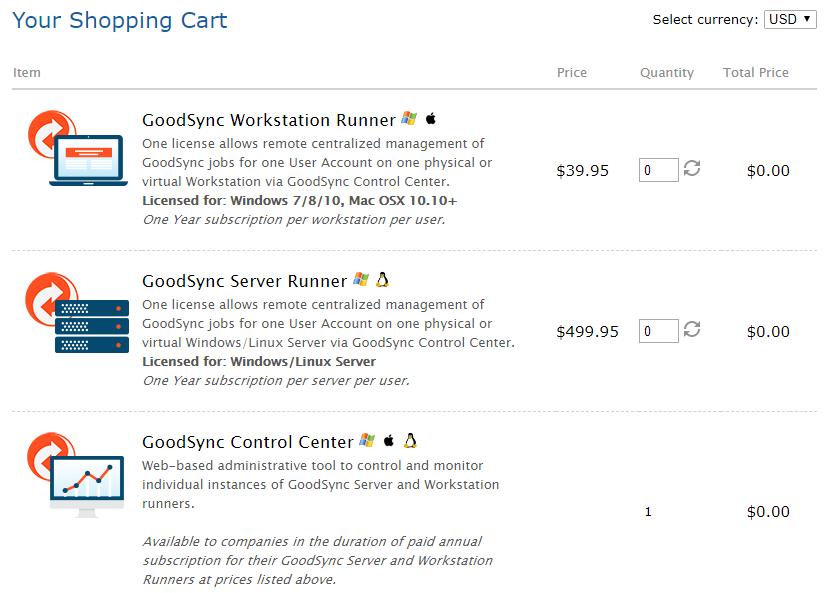Image resolution: width=826 pixels, height=593 pixels.
Task: Click Windows logo next to Control Center
Action: click(367, 441)
